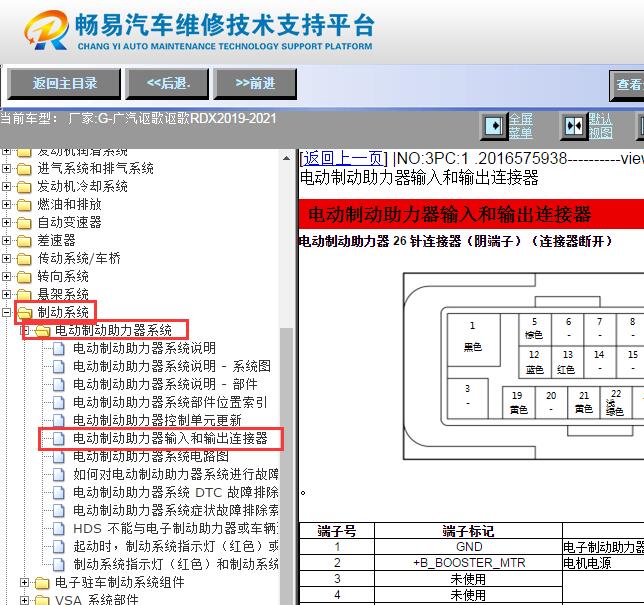This screenshot has height=605, width=644.
Task: Click document icon beside 电动制动助力器系统 DTC 故障排除
Action: [x=59, y=492]
